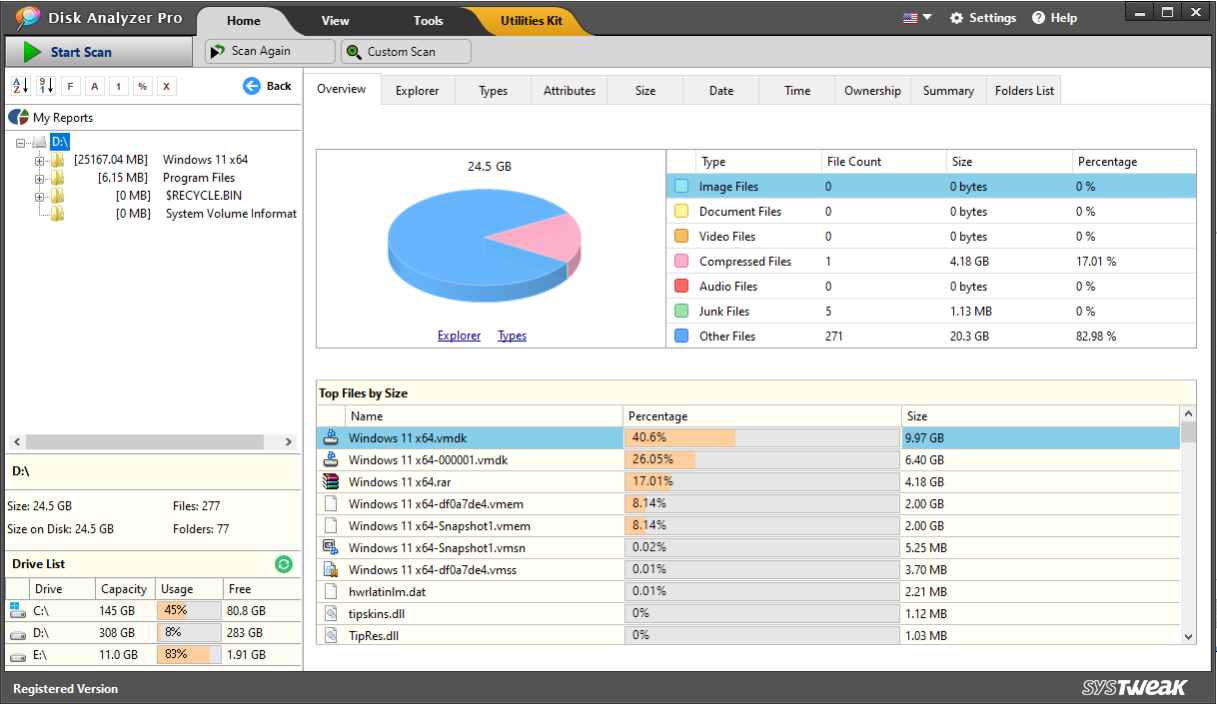Screen dimensions: 1217x706
Task: Click the X icon in the sidebar toolbar
Action: (166, 85)
